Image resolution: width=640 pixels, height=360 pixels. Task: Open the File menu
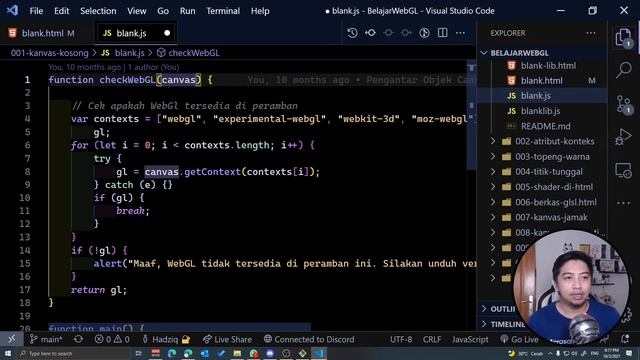pyautogui.click(x=36, y=11)
